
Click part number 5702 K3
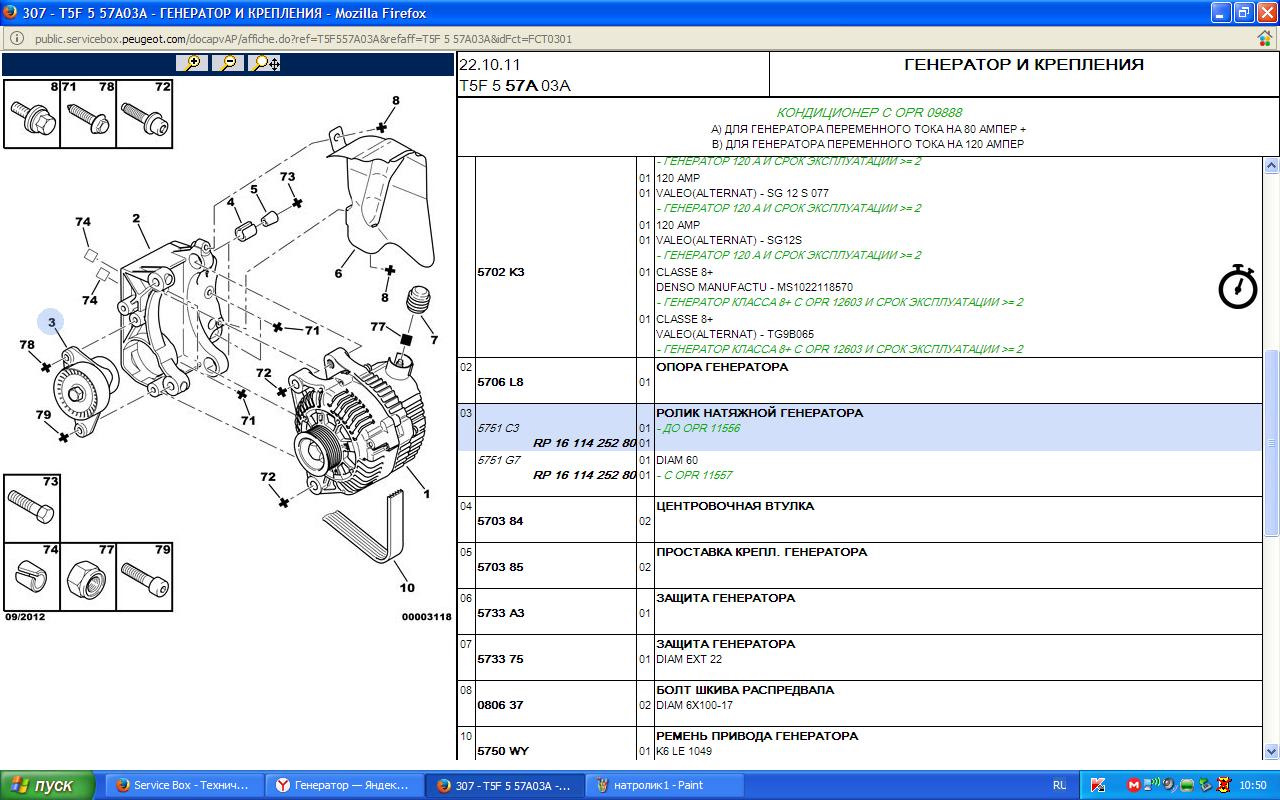click(x=501, y=272)
